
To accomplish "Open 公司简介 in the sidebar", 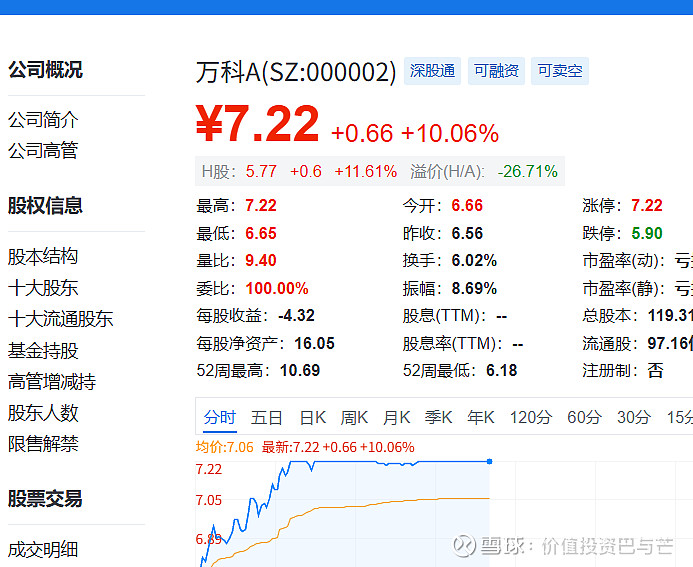I will click(43, 120).
